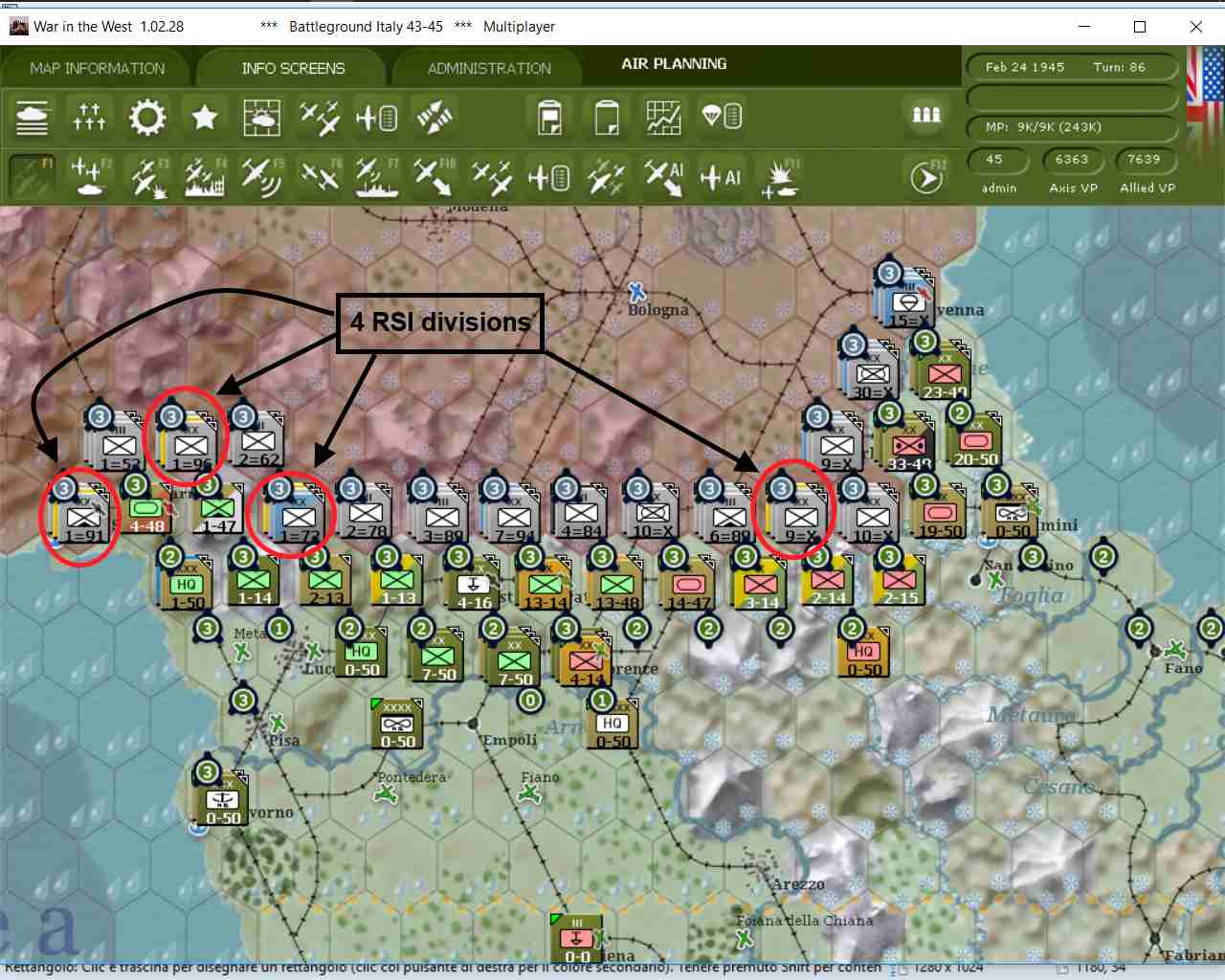Screen dimensions: 1225x980
Task: Open the ADMINISTRATION tab
Action: pyautogui.click(x=489, y=69)
